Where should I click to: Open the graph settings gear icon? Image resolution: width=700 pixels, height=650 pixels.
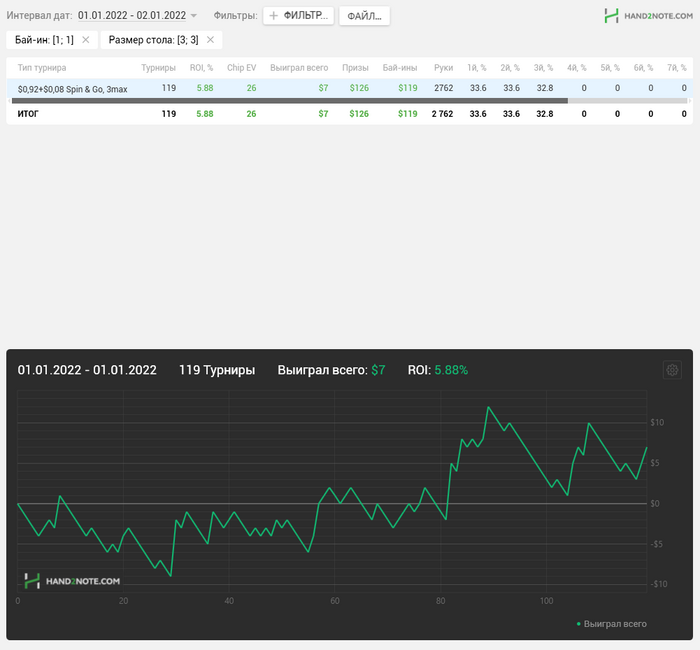pos(672,370)
